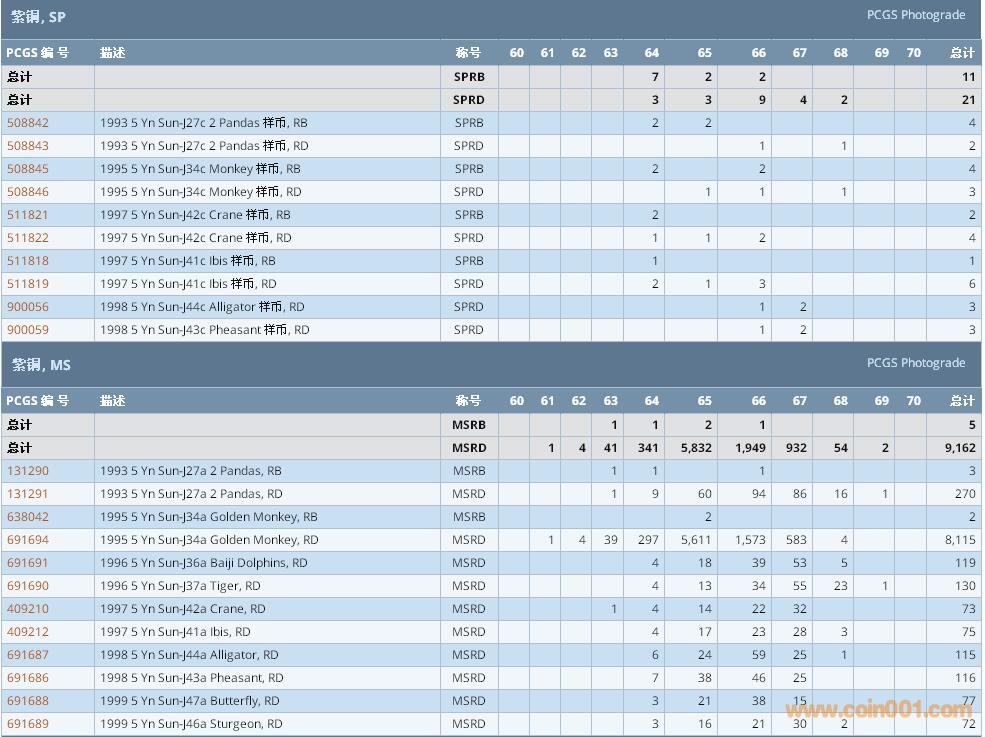Open 691691 Baiji Dolphins link
This screenshot has width=985, height=737.
click(28, 563)
